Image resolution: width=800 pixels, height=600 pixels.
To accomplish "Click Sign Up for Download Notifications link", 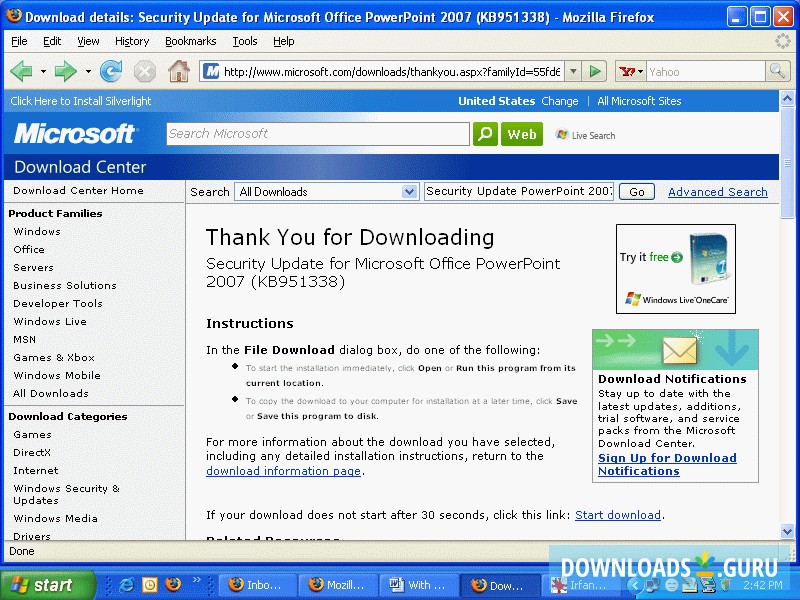I will coord(667,464).
